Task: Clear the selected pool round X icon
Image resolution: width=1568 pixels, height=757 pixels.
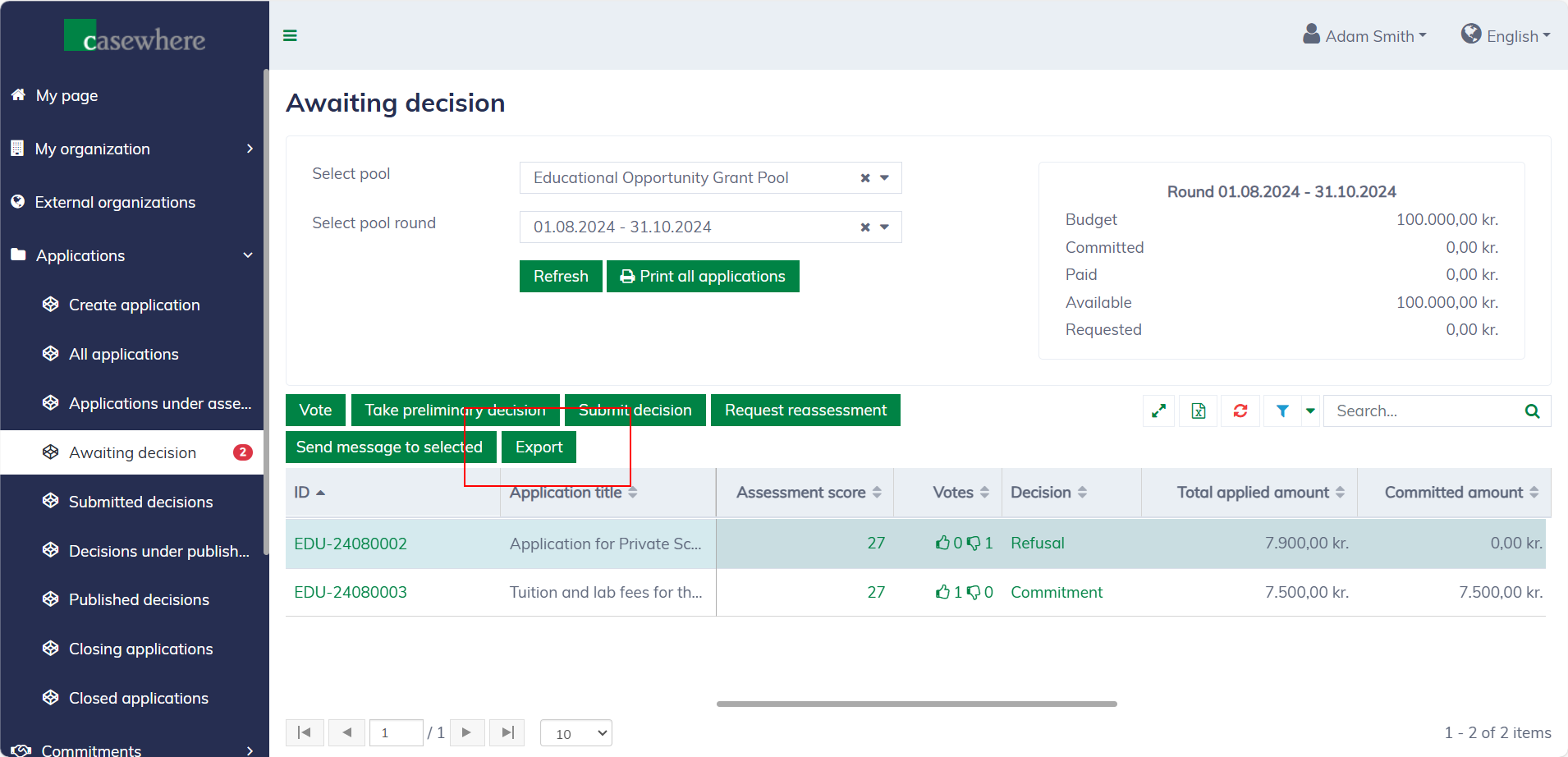Action: coord(864,227)
